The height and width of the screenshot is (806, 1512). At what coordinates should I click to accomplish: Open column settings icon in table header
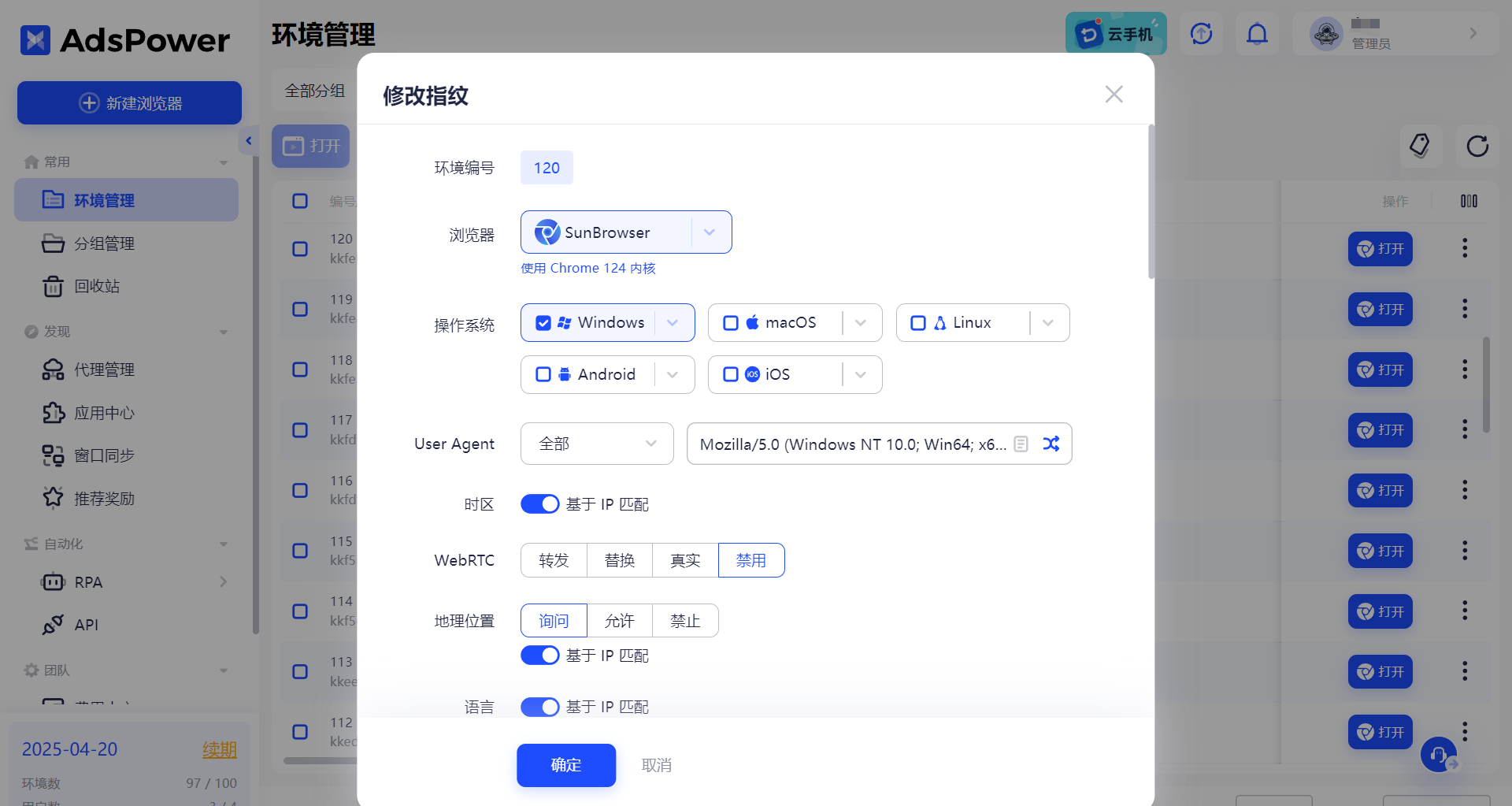[1469, 201]
